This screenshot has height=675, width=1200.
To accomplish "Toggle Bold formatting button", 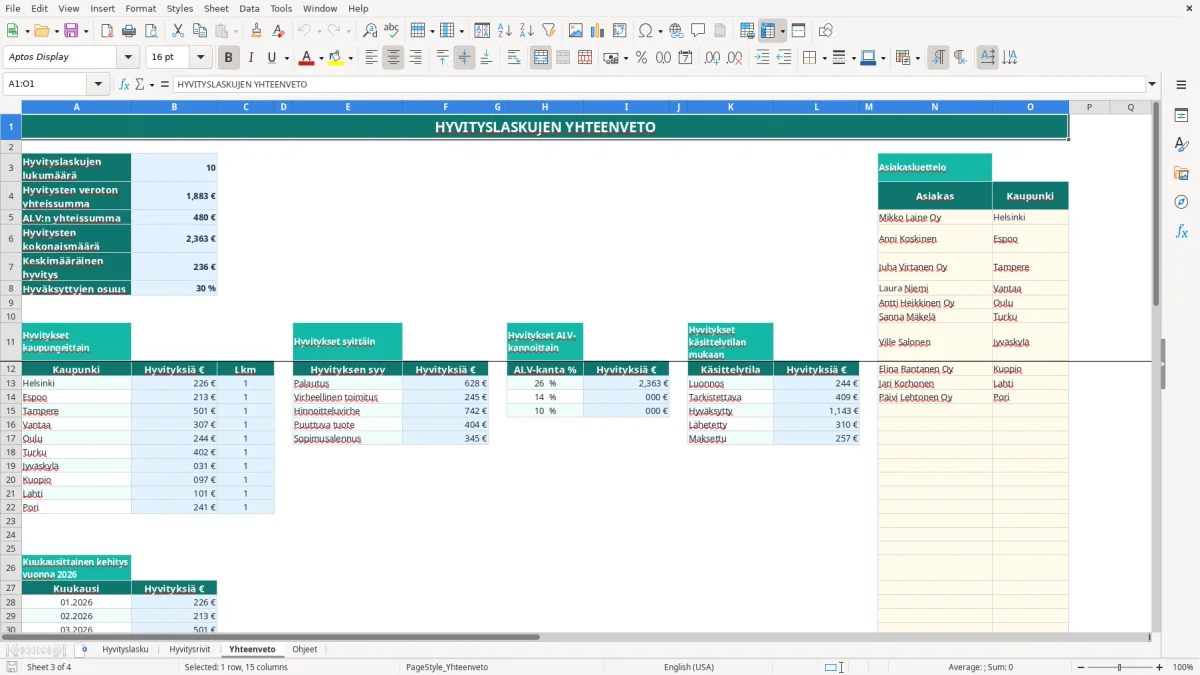I will click(228, 58).
